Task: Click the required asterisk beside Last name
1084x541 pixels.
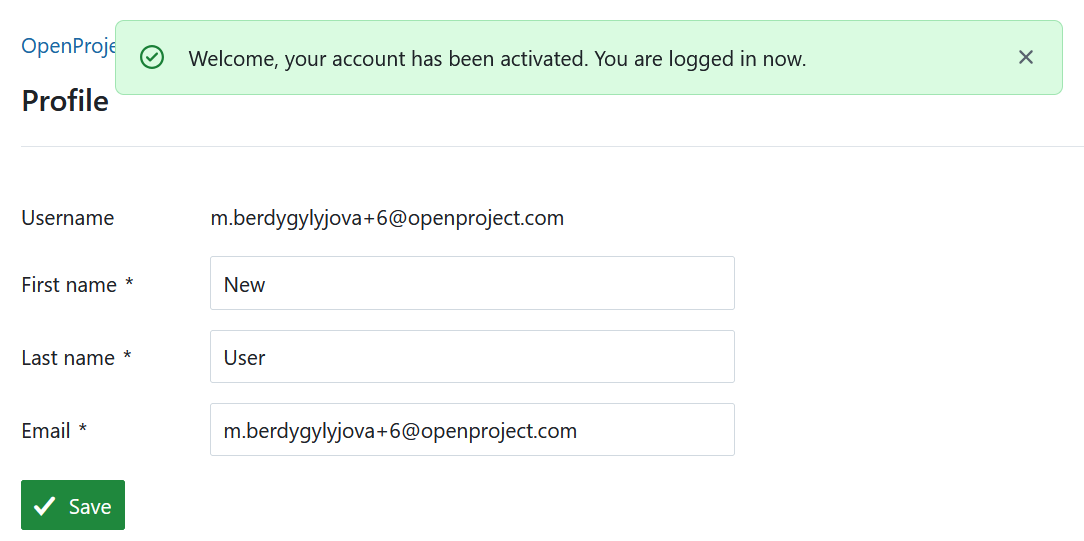Action: pos(127,358)
